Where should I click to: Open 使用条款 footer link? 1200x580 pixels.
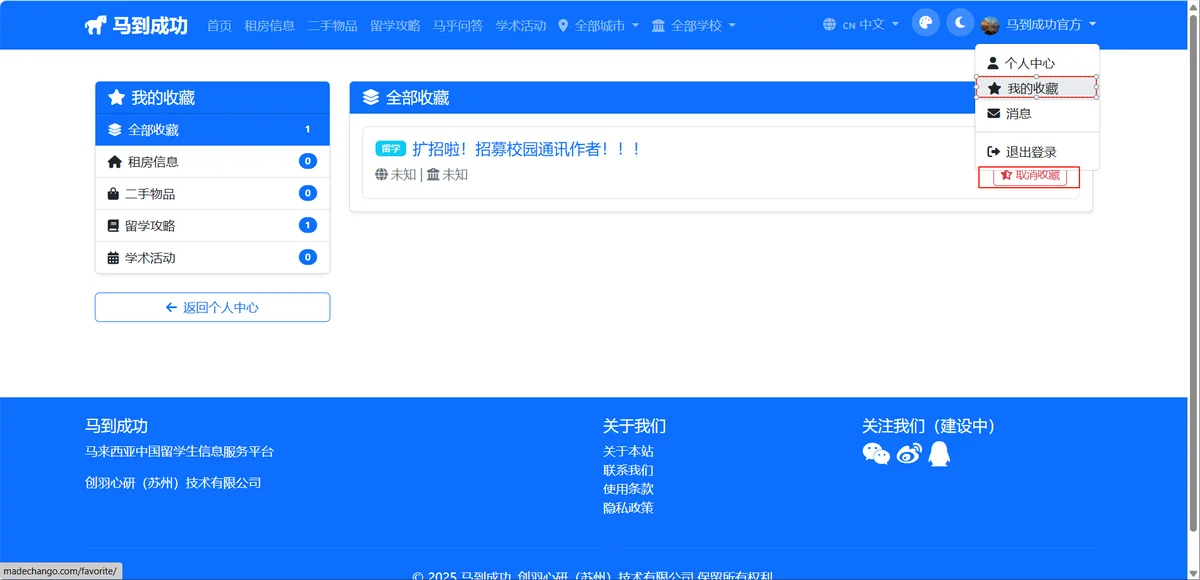click(x=628, y=489)
